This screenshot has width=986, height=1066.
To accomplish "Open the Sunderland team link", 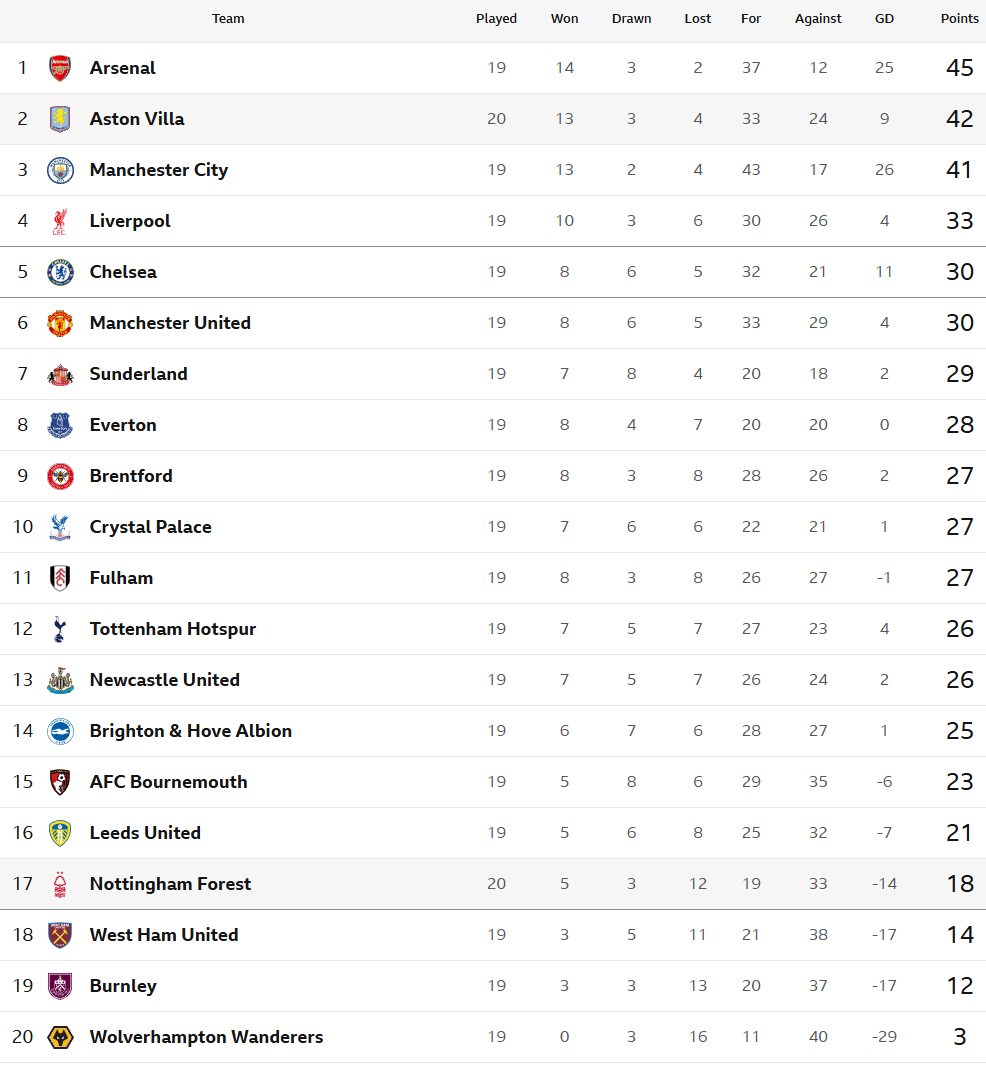I will click(138, 374).
